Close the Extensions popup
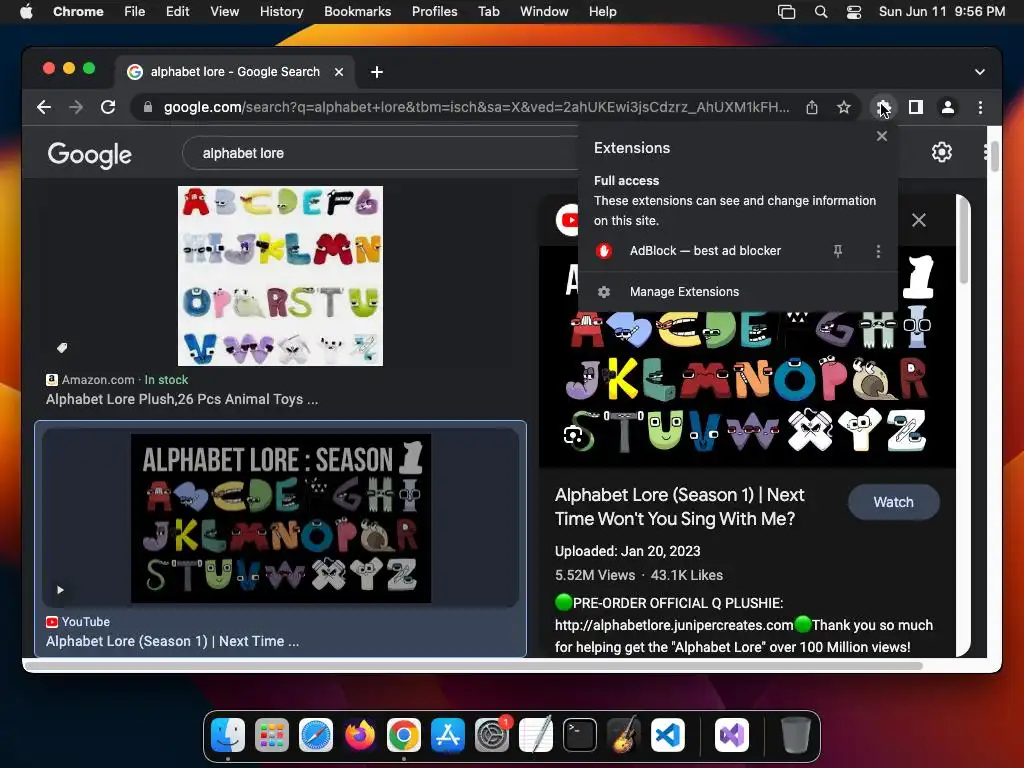Screen dimensions: 1024x768 tap(882, 136)
